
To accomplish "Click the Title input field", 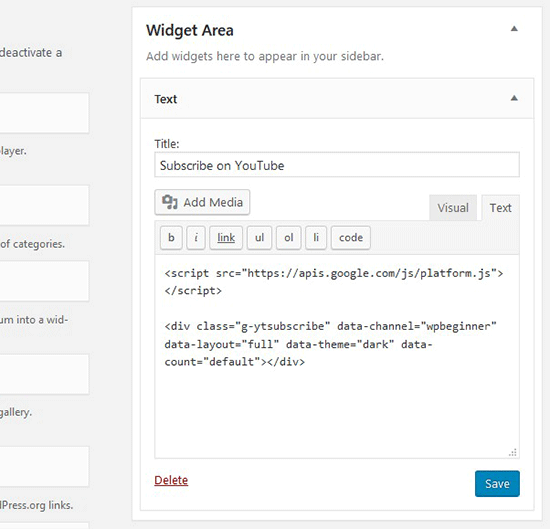I will click(x=337, y=165).
